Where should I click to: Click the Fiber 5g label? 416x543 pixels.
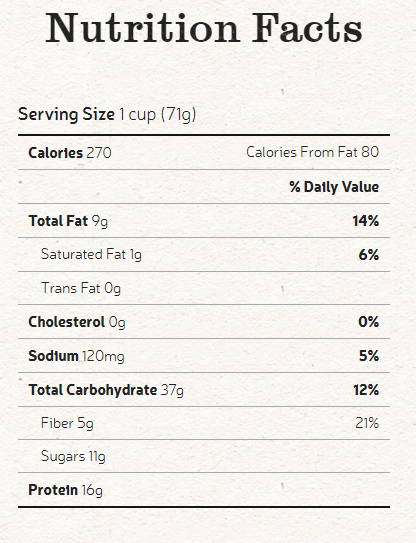click(x=67, y=423)
